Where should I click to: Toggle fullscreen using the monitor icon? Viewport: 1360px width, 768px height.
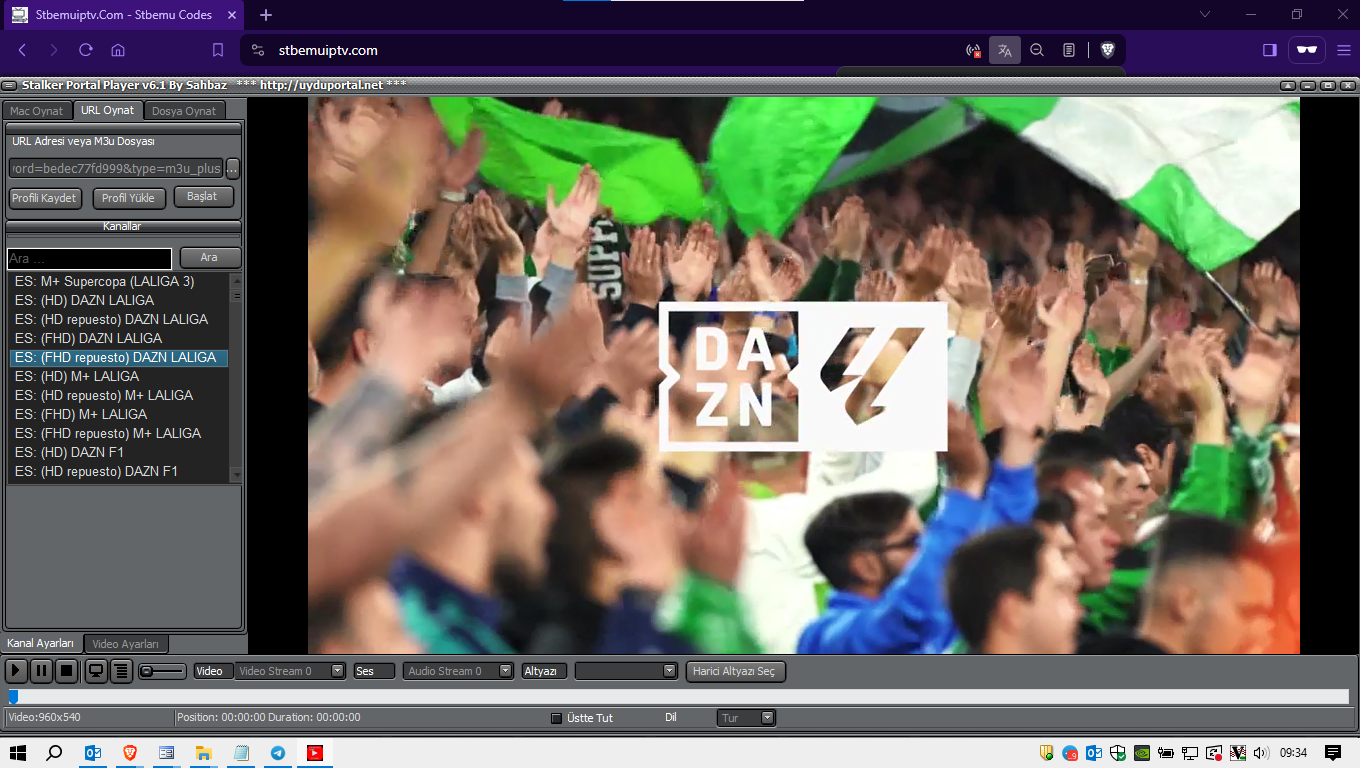(96, 671)
